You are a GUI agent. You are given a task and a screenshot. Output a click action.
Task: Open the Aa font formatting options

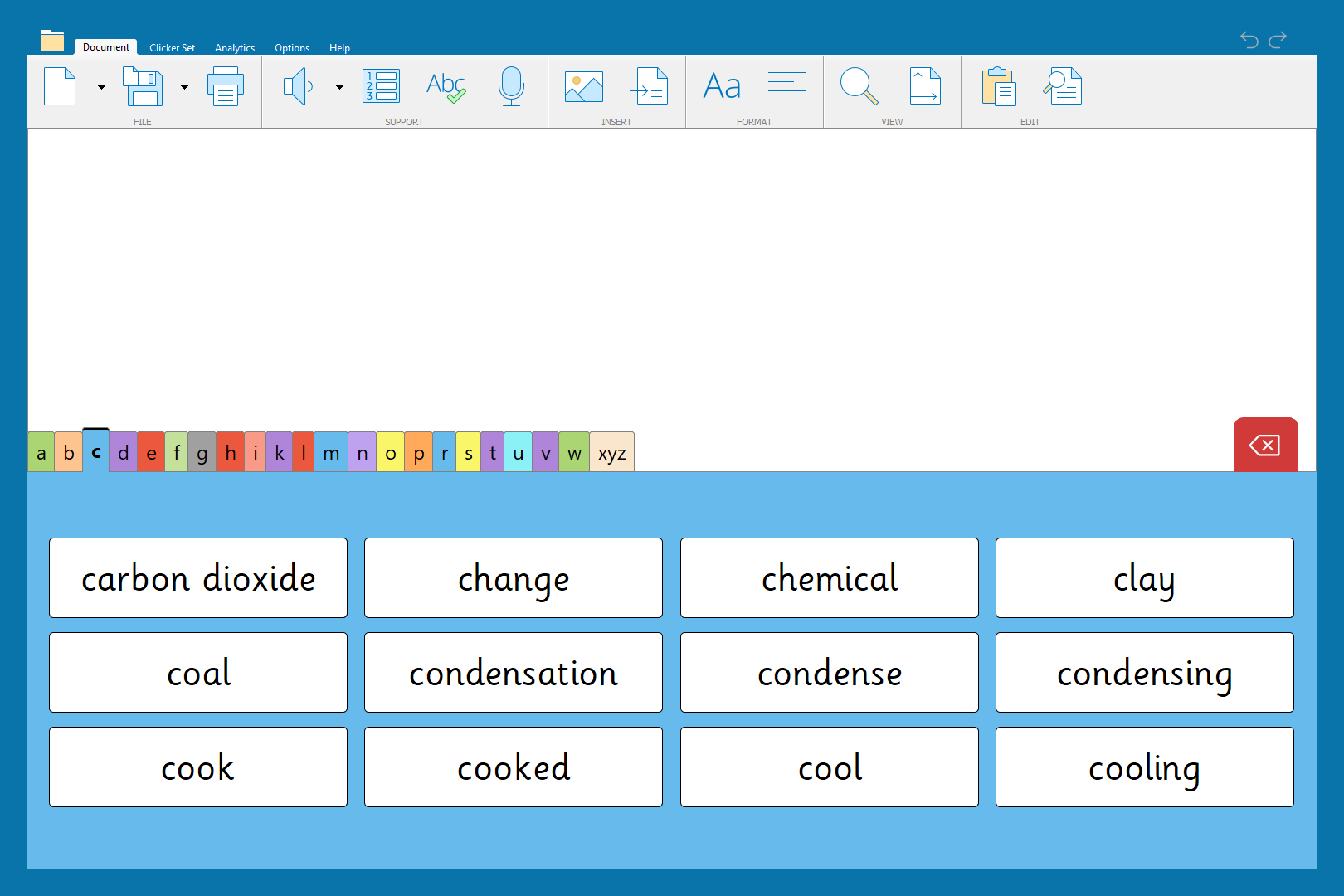pyautogui.click(x=722, y=86)
